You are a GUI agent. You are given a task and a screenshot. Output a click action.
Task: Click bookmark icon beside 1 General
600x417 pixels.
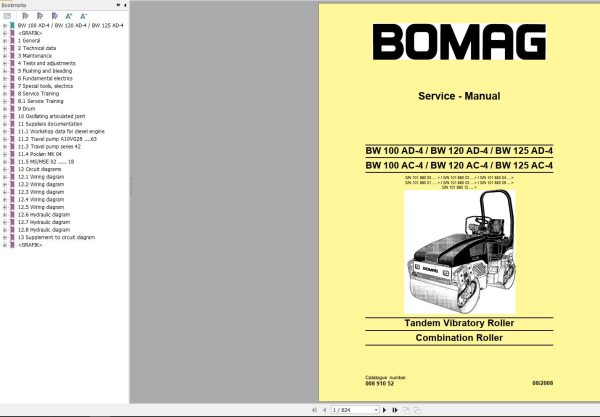click(x=12, y=41)
